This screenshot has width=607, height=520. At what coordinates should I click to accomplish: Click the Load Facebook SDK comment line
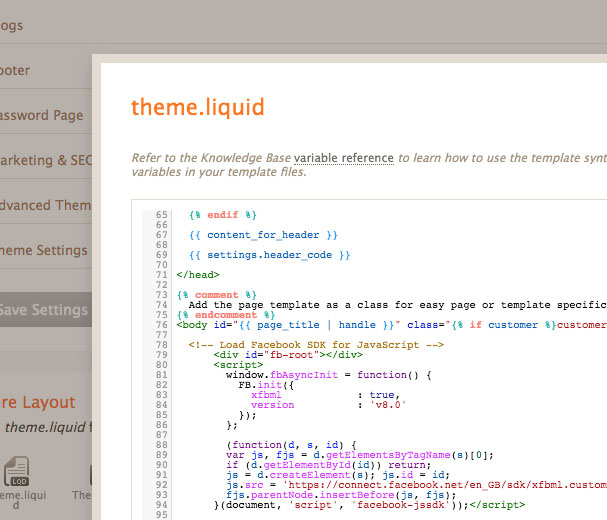point(316,345)
